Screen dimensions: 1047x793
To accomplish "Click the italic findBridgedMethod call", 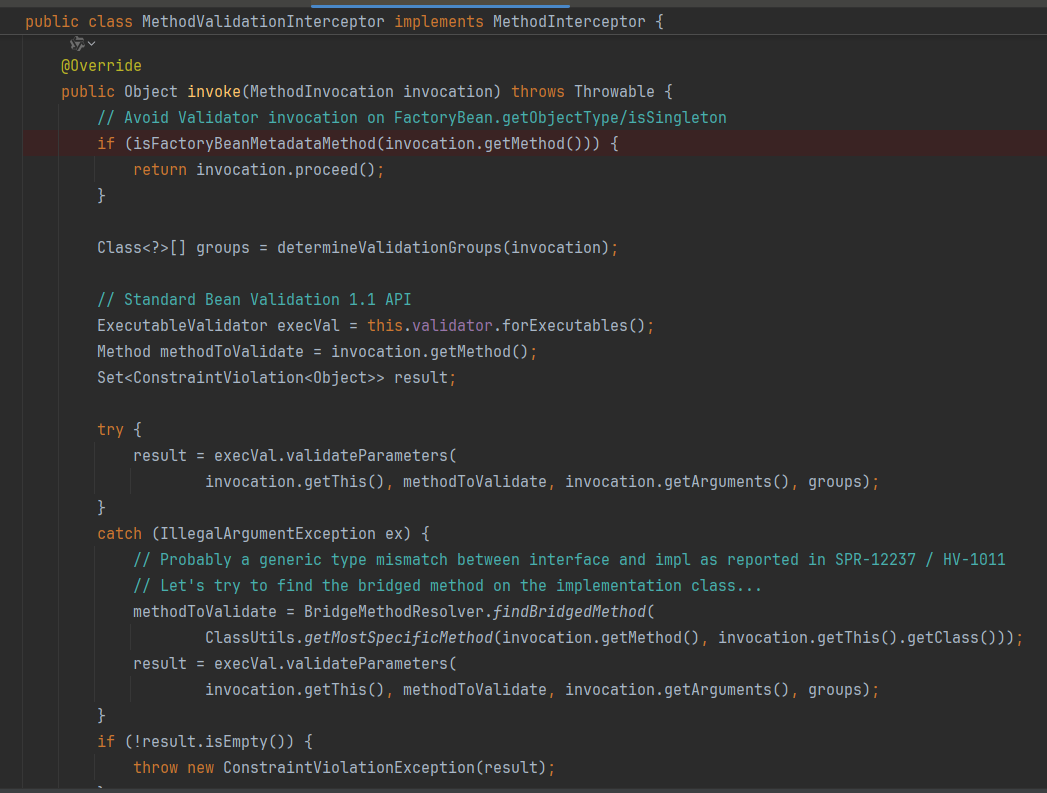I will click(x=570, y=612).
